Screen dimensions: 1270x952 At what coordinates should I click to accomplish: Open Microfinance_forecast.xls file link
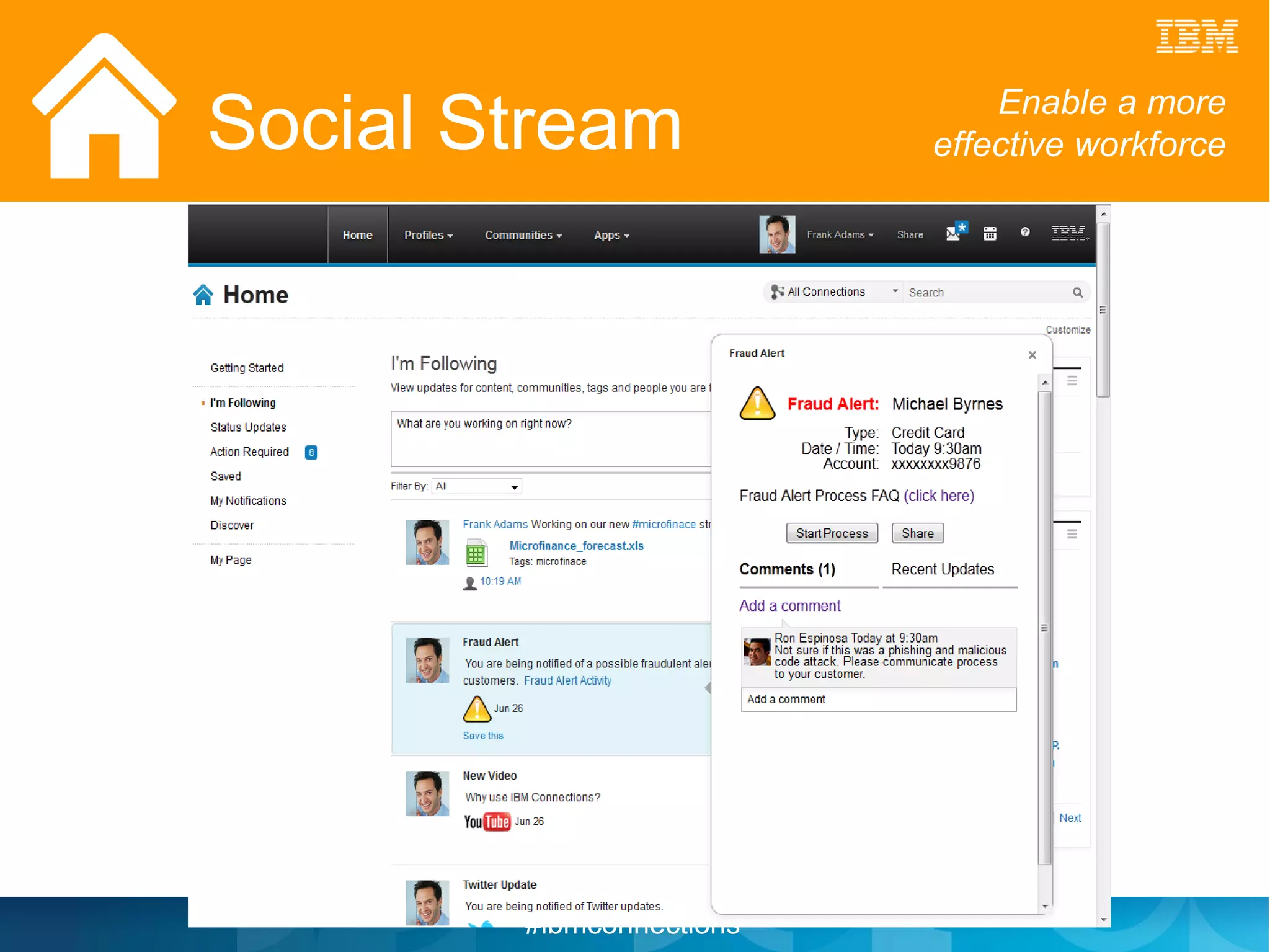(x=576, y=546)
